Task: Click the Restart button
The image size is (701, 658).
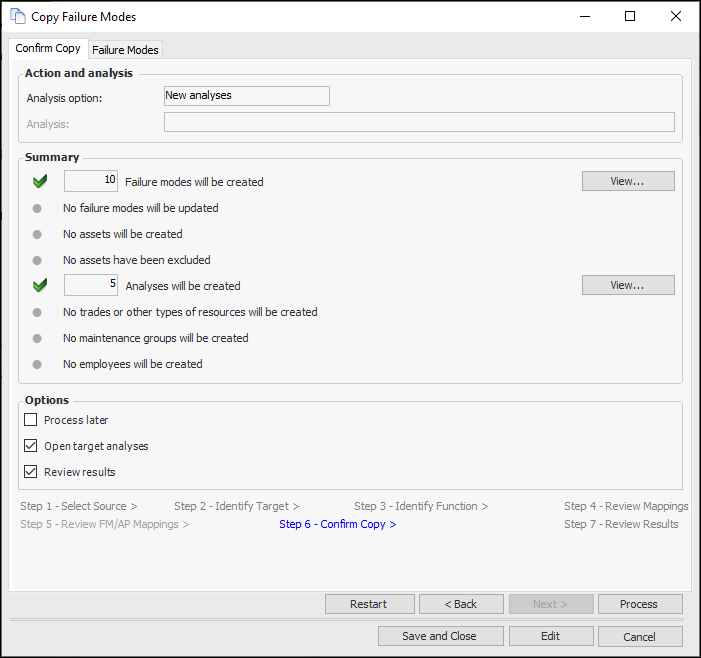Action: 369,604
